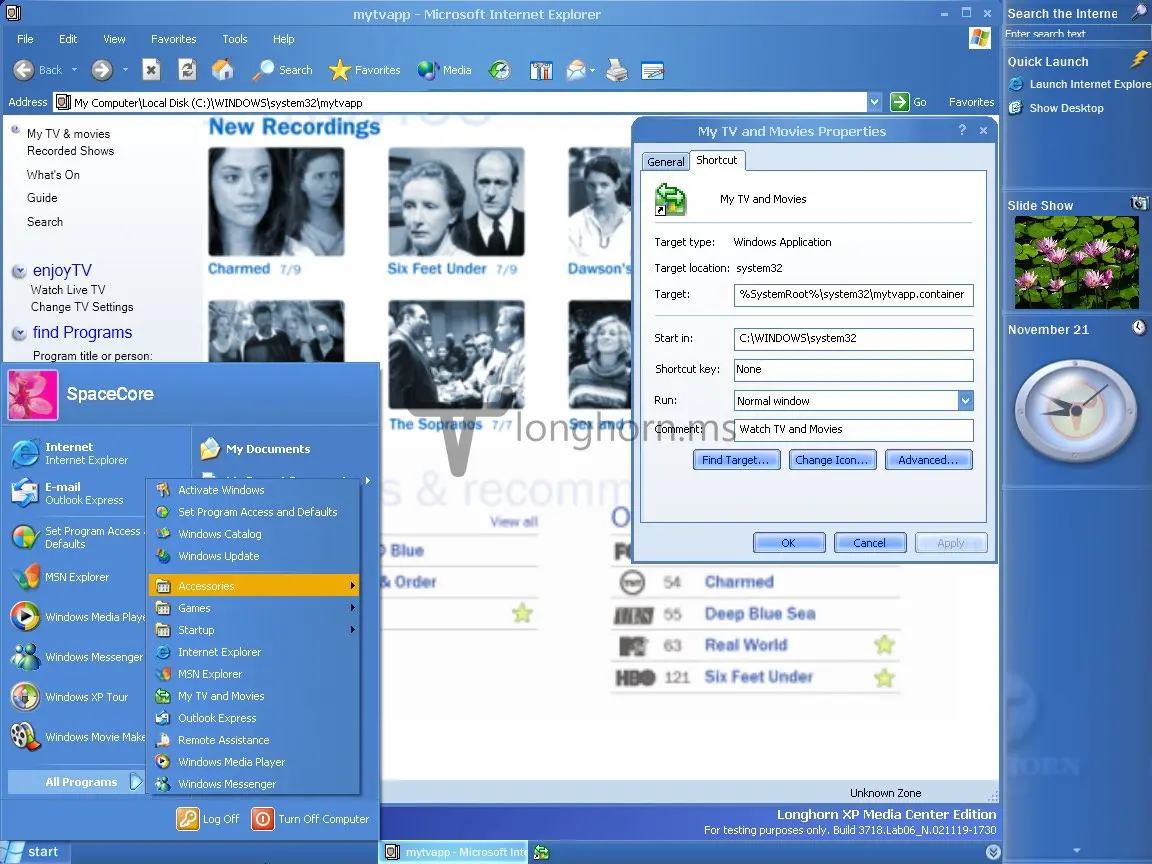This screenshot has height=864, width=1152.
Task: Open the Mail toolbar icon
Action: coord(577,71)
